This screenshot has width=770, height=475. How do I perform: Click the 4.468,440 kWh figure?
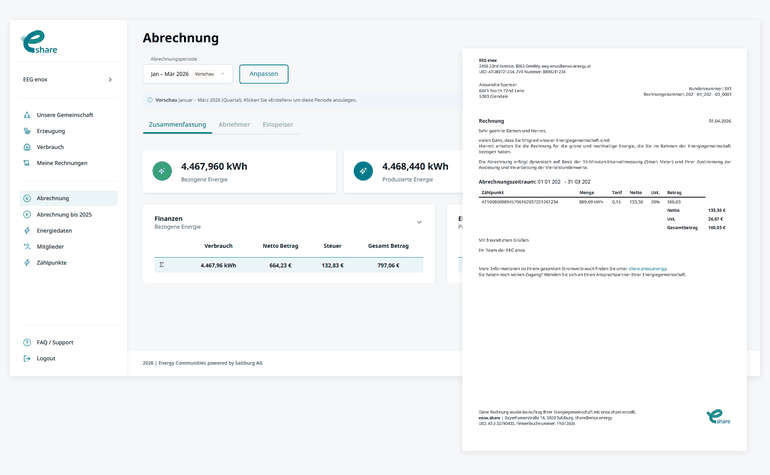point(415,167)
